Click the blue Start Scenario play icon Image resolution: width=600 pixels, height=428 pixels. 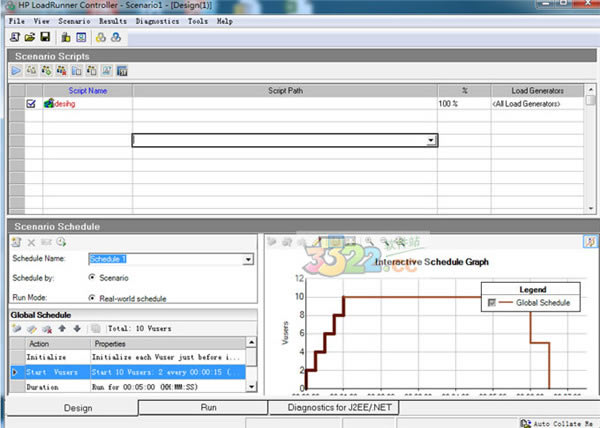coord(16,71)
